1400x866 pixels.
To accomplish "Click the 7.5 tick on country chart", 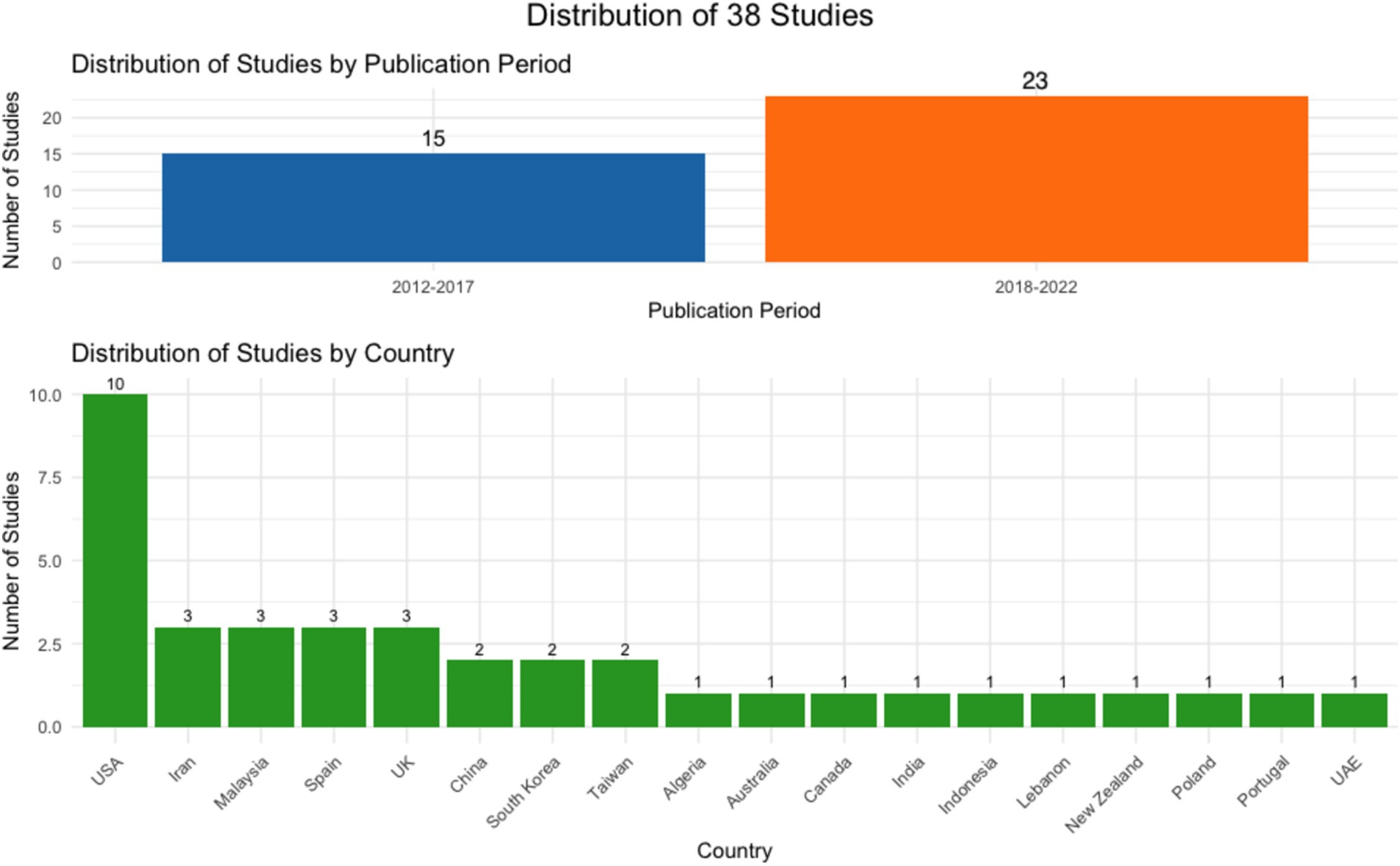I will click(x=49, y=478).
